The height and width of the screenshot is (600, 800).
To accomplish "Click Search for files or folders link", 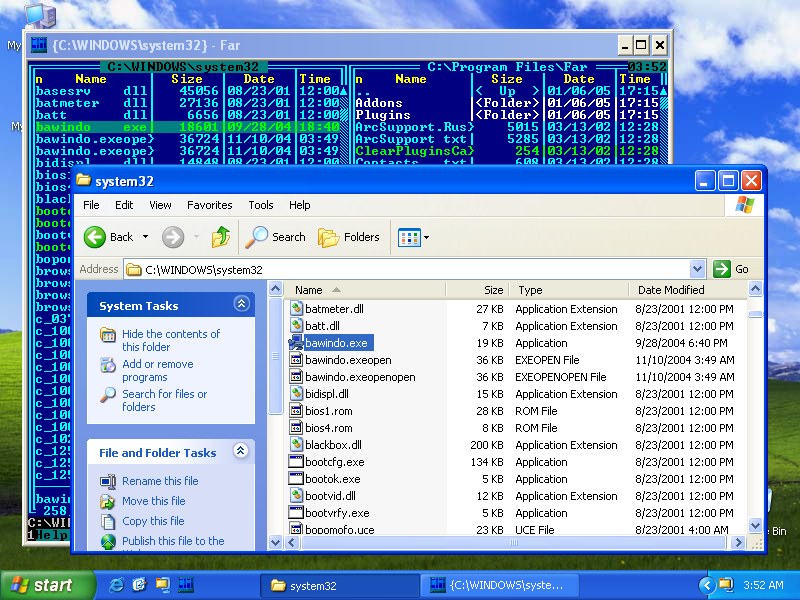I will pos(164,401).
